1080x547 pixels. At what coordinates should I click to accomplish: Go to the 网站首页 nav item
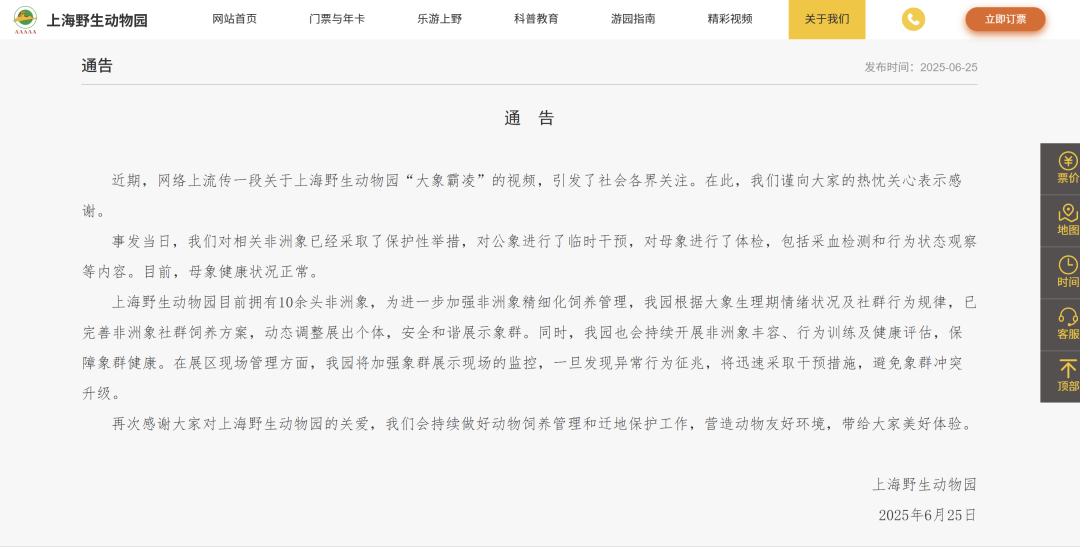(234, 19)
